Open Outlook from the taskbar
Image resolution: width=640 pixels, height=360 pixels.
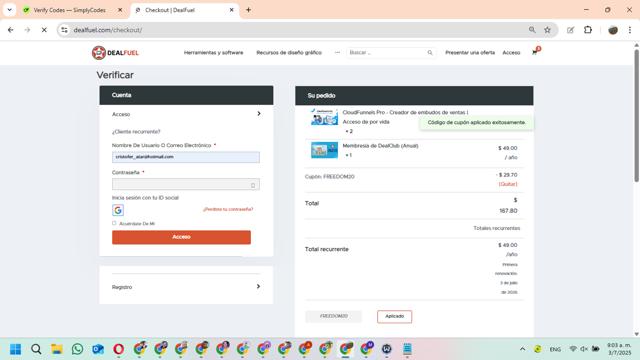[x=98, y=349]
